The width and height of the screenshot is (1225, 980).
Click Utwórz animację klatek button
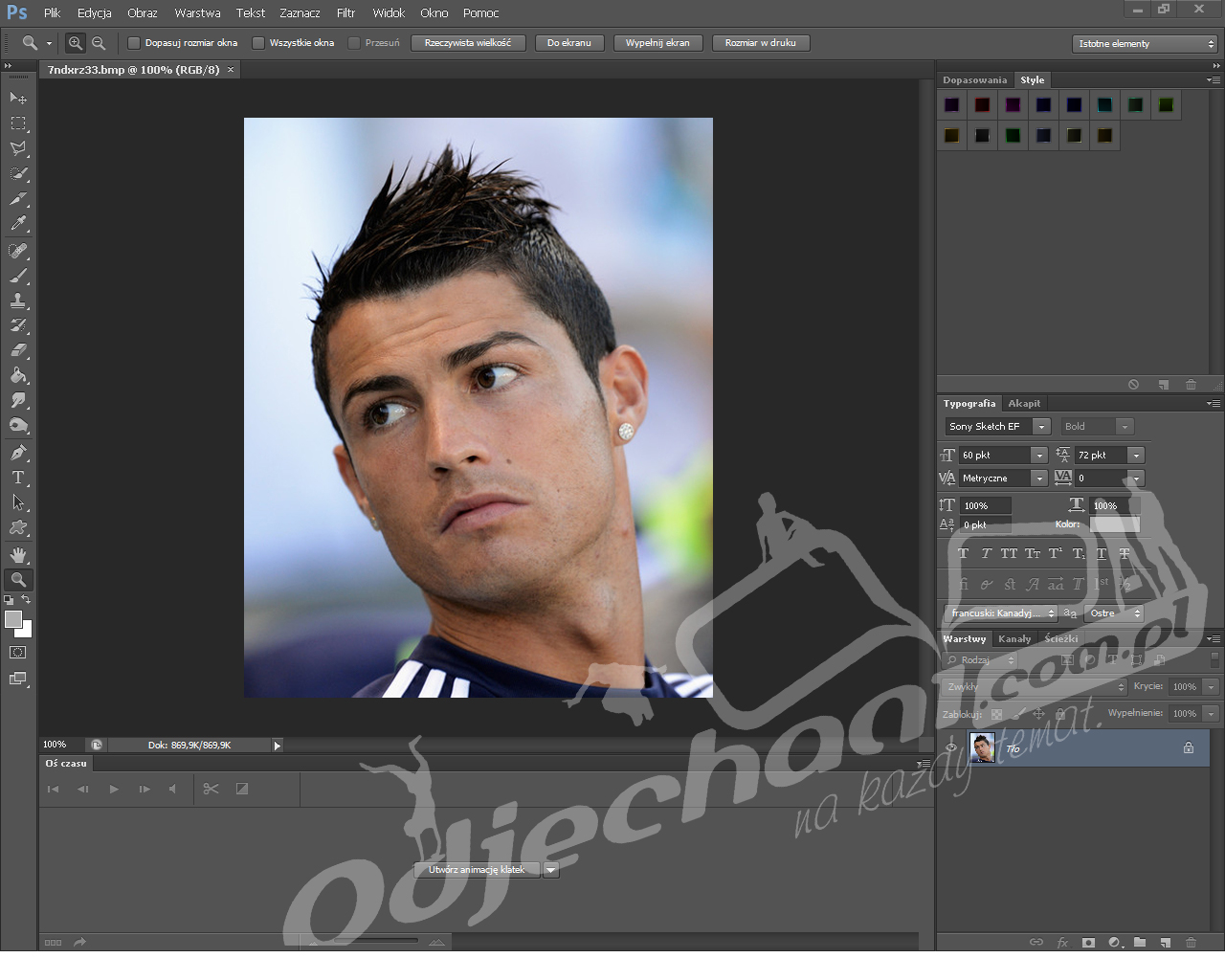[477, 870]
